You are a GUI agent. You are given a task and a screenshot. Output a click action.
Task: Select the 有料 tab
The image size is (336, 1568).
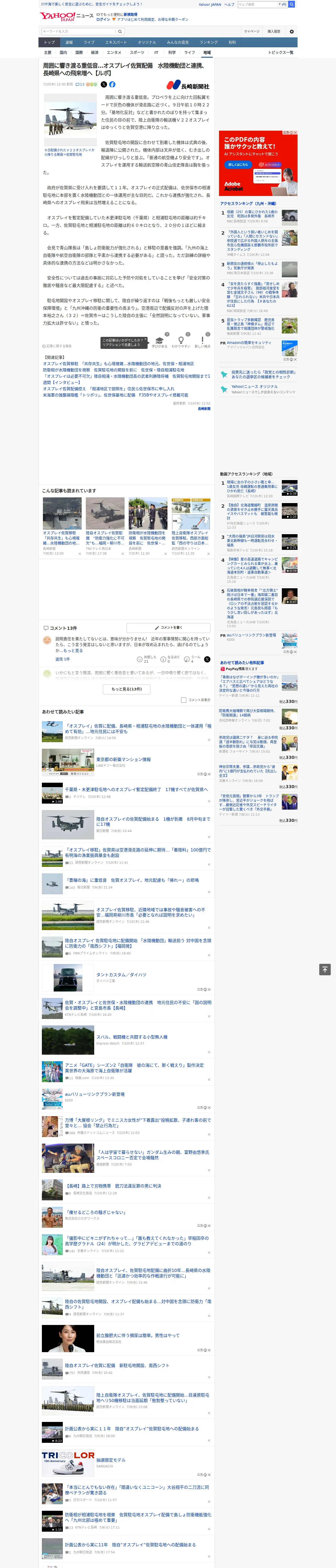(232, 43)
